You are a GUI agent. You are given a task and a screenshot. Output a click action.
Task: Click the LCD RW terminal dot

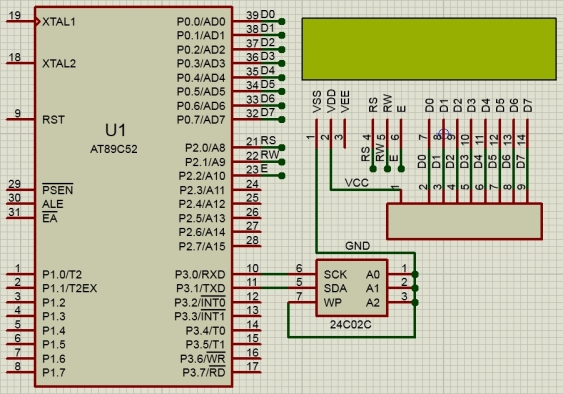point(387,168)
